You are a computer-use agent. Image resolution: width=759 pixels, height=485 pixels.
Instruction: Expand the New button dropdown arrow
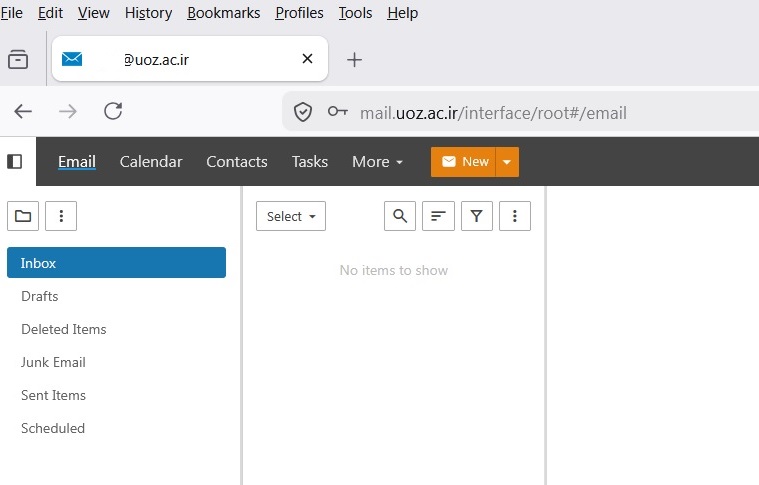(507, 162)
